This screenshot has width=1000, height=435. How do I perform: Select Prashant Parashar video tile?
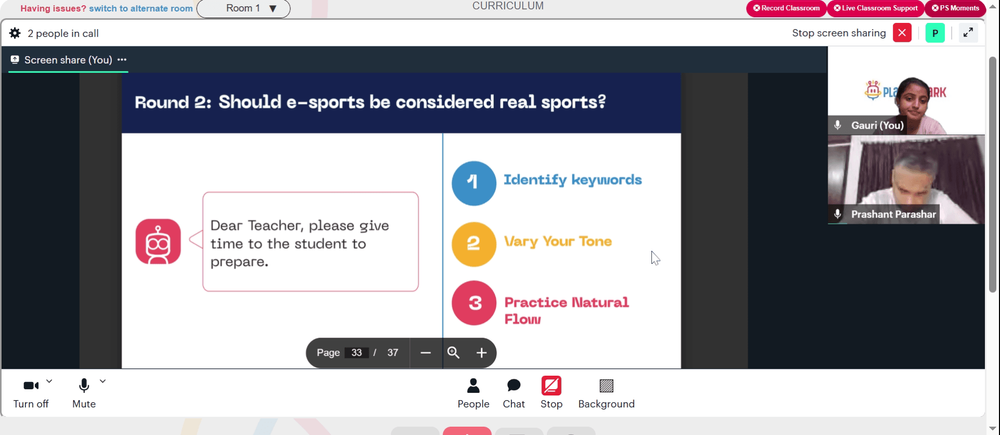coord(906,179)
